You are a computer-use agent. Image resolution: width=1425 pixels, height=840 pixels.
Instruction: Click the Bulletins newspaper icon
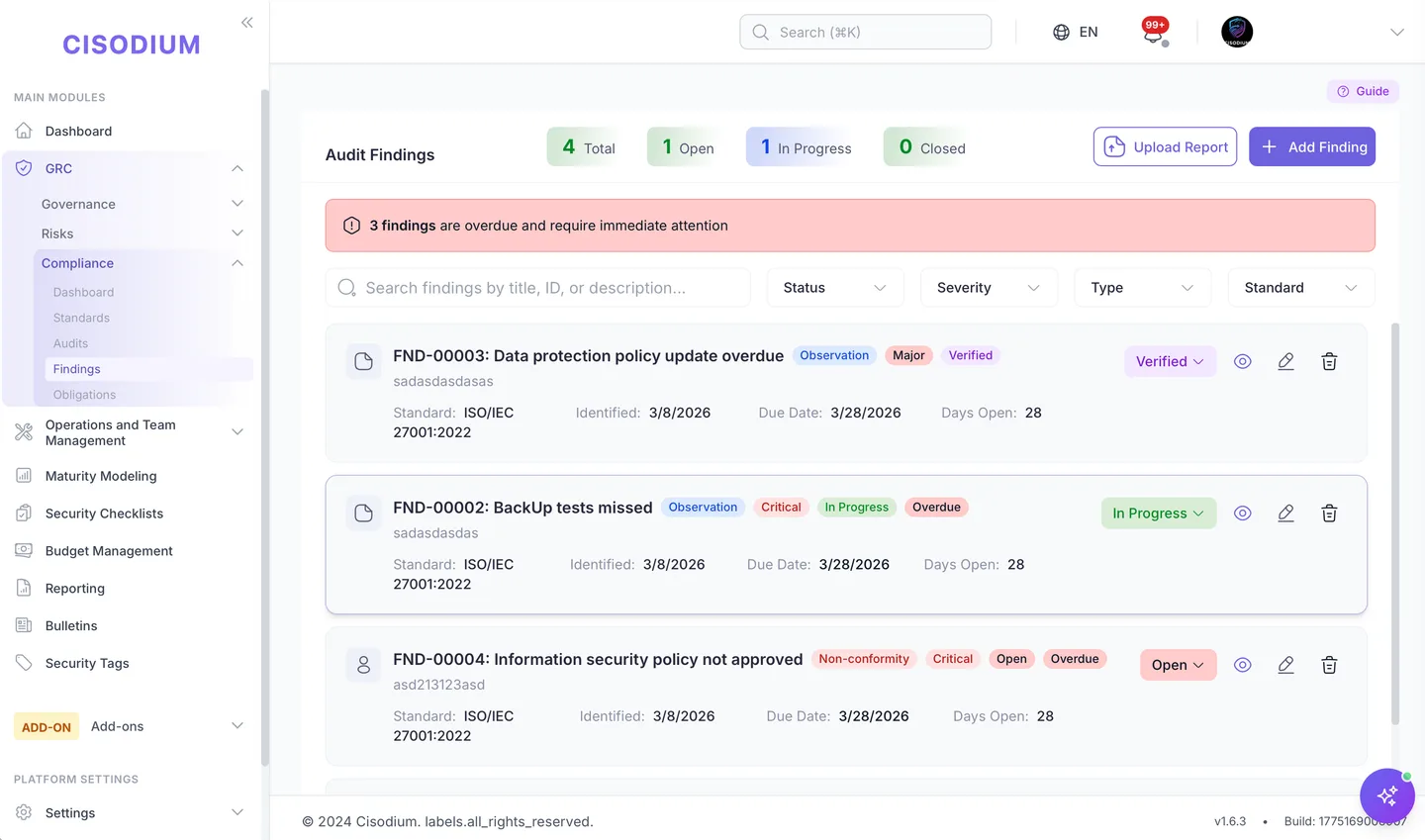coord(24,625)
